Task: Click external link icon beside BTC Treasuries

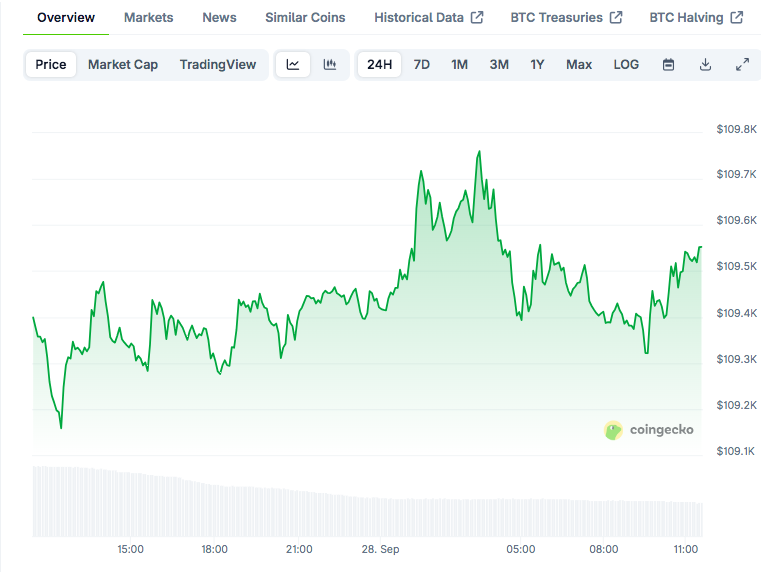Action: pos(616,18)
